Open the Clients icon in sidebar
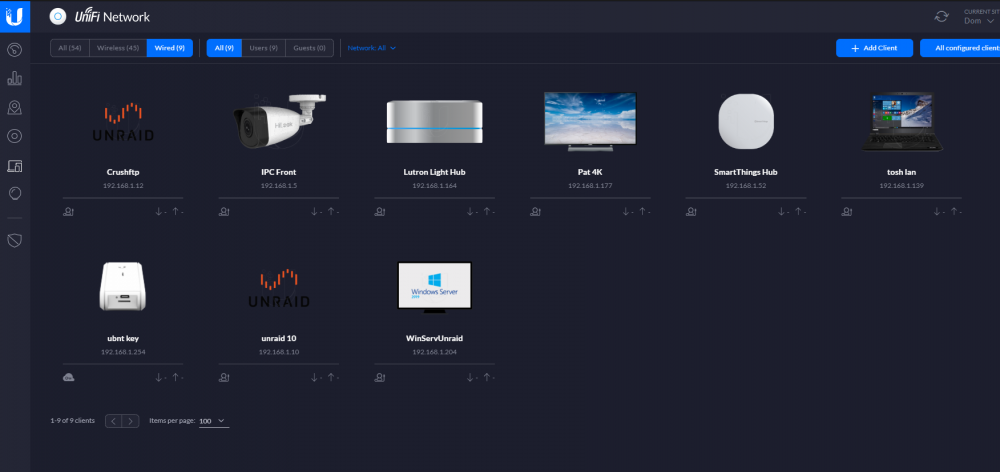 [x=15, y=166]
